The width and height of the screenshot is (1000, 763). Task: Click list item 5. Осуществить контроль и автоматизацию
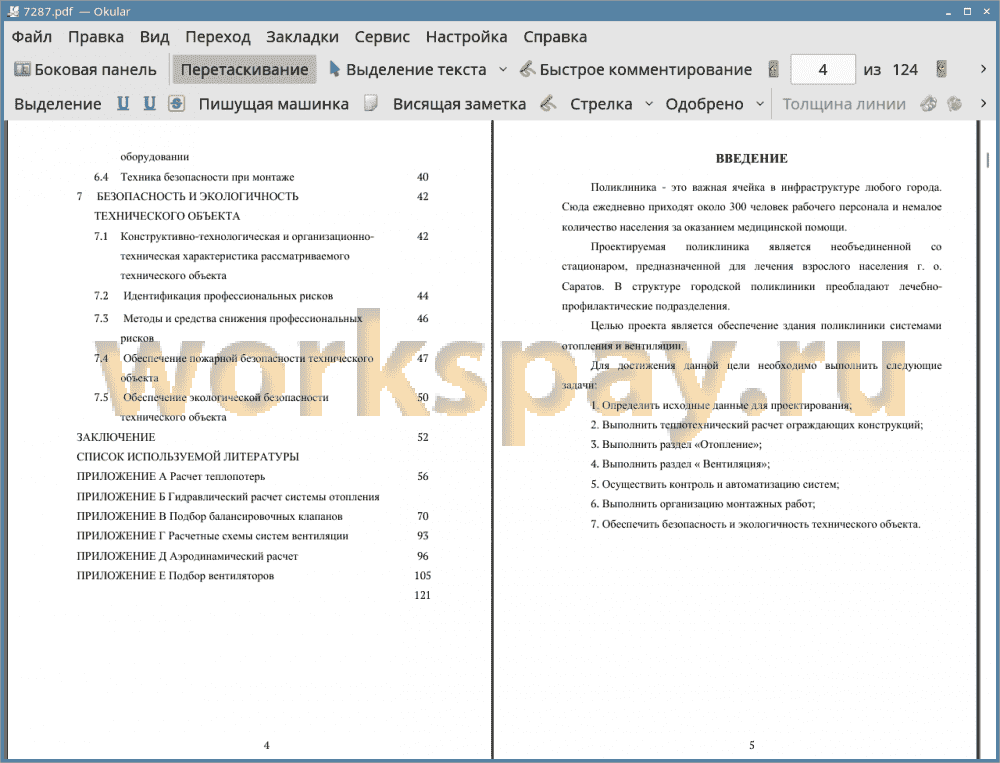715,484
